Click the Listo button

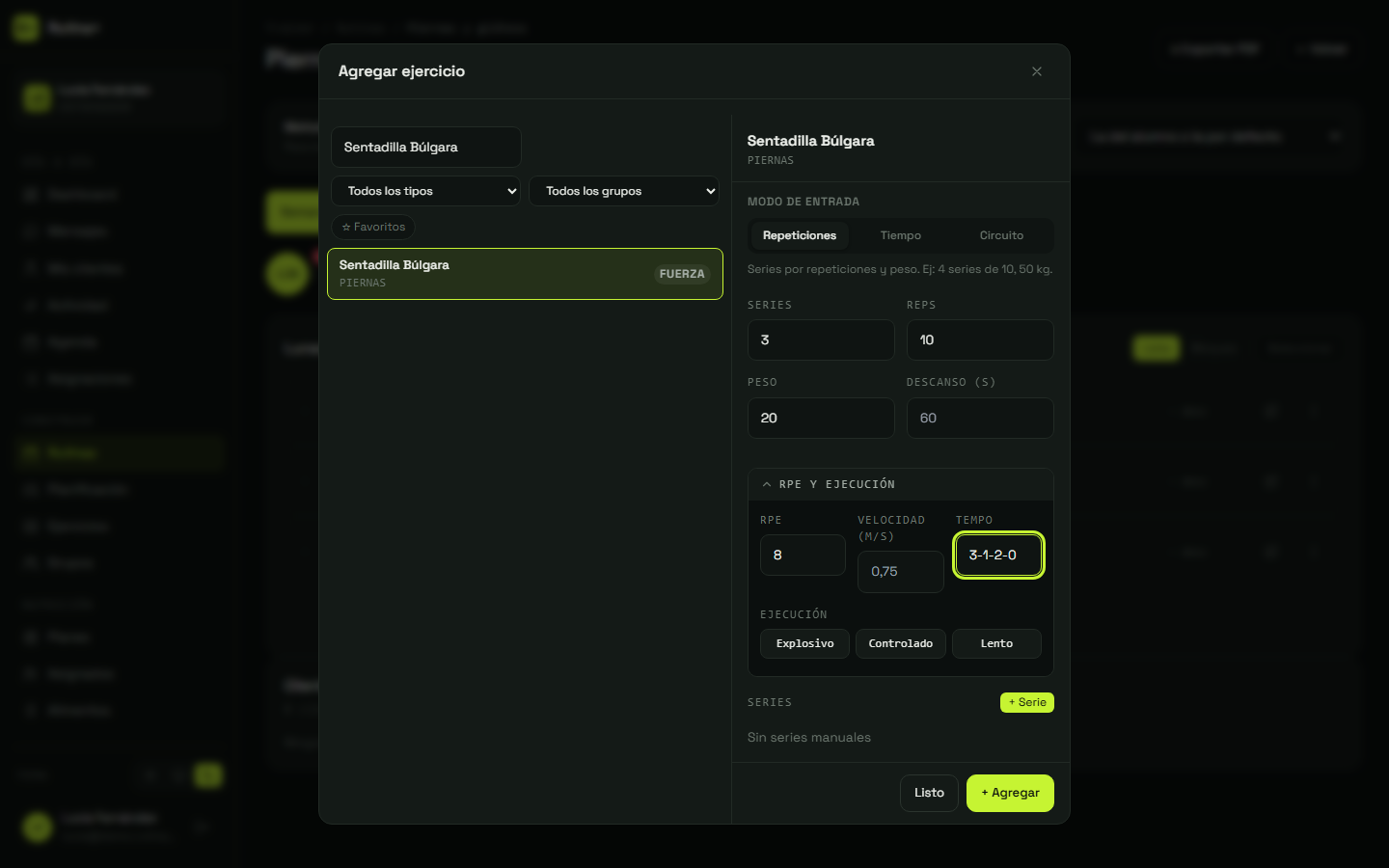(x=930, y=794)
